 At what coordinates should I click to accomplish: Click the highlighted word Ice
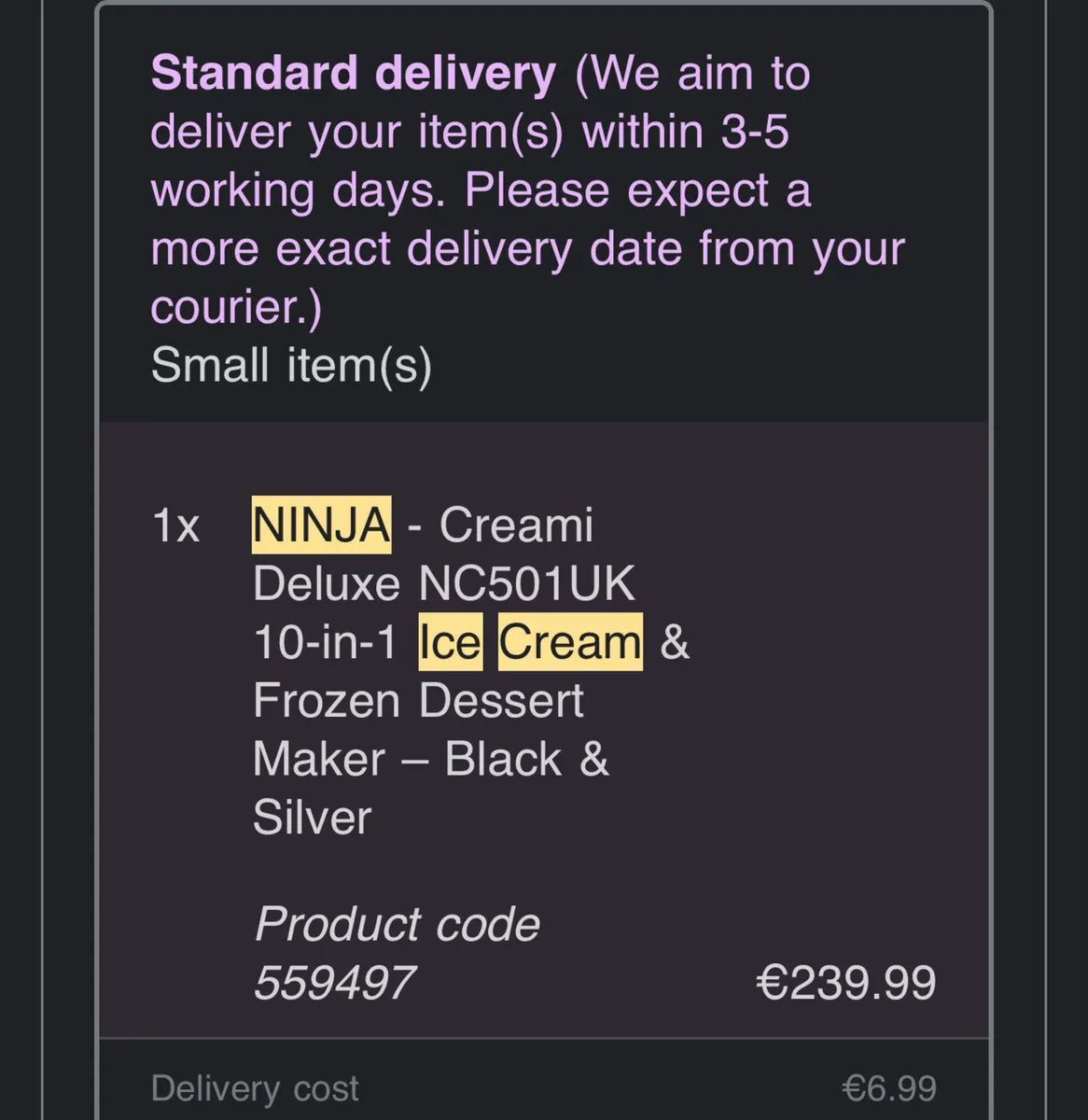[x=450, y=642]
